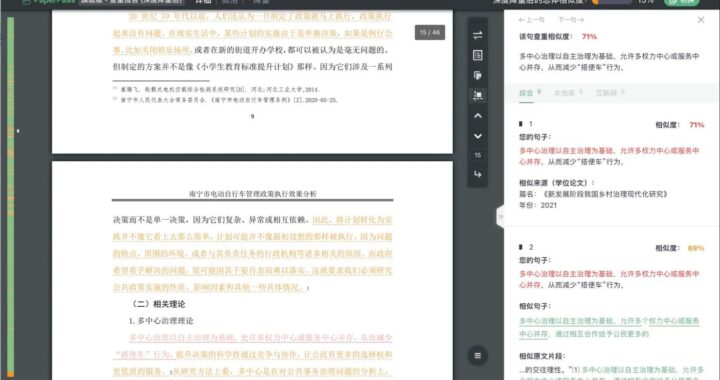Click the footnote mentioning 河北工业大学, 2014
720x380 pixels.
(216, 89)
